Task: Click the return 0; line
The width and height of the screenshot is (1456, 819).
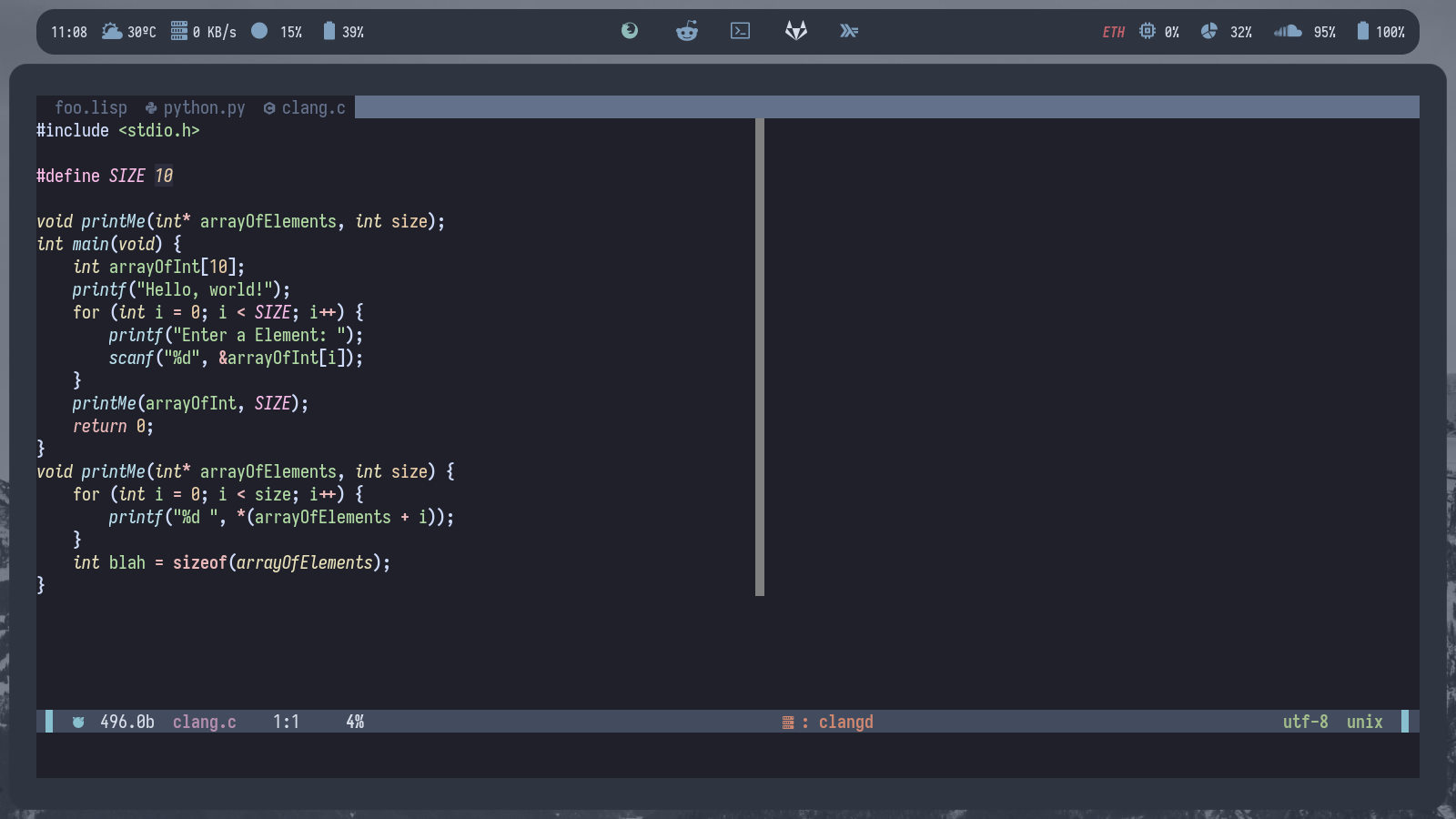Action: (x=114, y=426)
